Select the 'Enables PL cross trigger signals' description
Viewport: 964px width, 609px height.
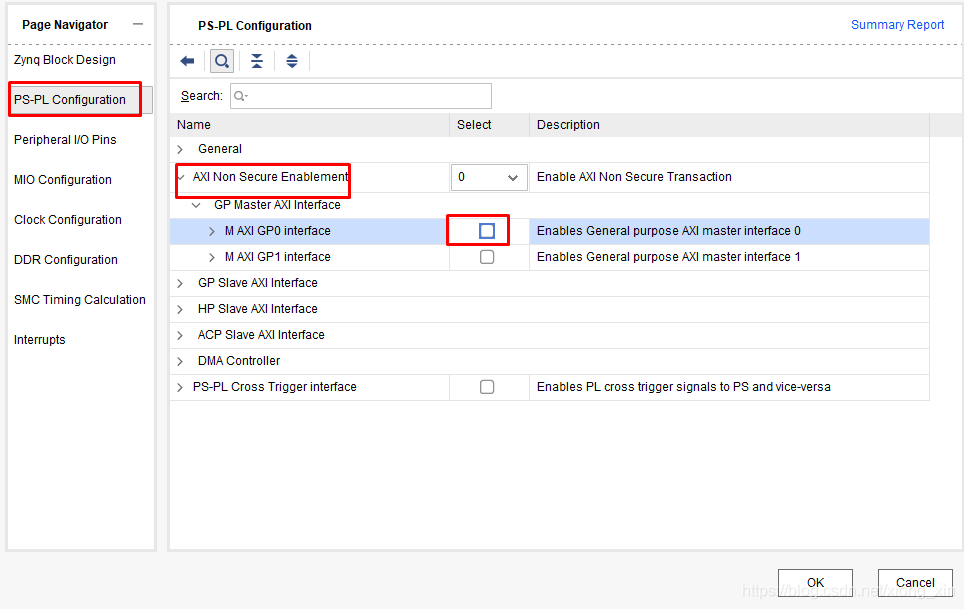[684, 387]
